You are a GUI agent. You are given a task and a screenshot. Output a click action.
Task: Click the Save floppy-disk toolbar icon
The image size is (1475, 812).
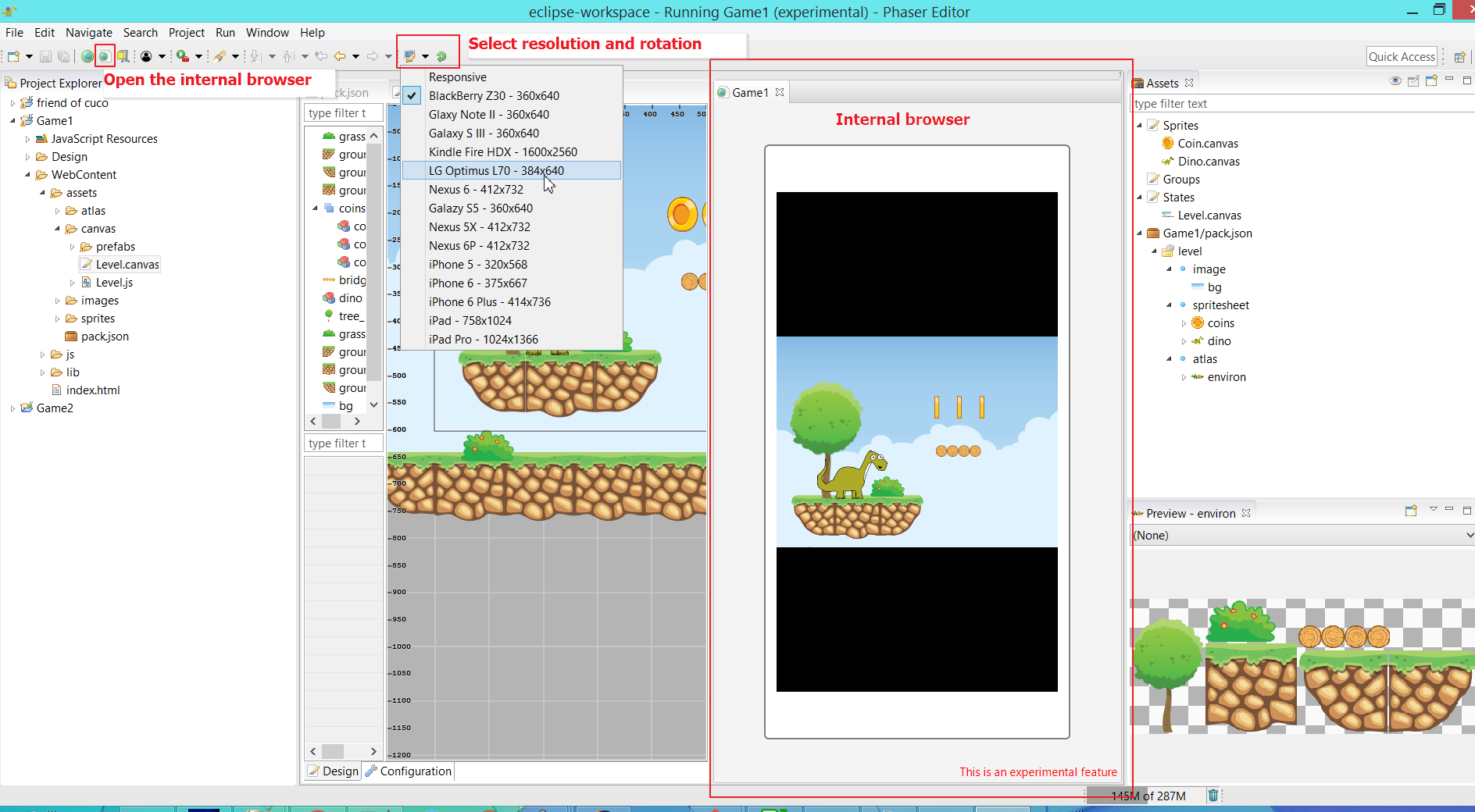pyautogui.click(x=45, y=56)
